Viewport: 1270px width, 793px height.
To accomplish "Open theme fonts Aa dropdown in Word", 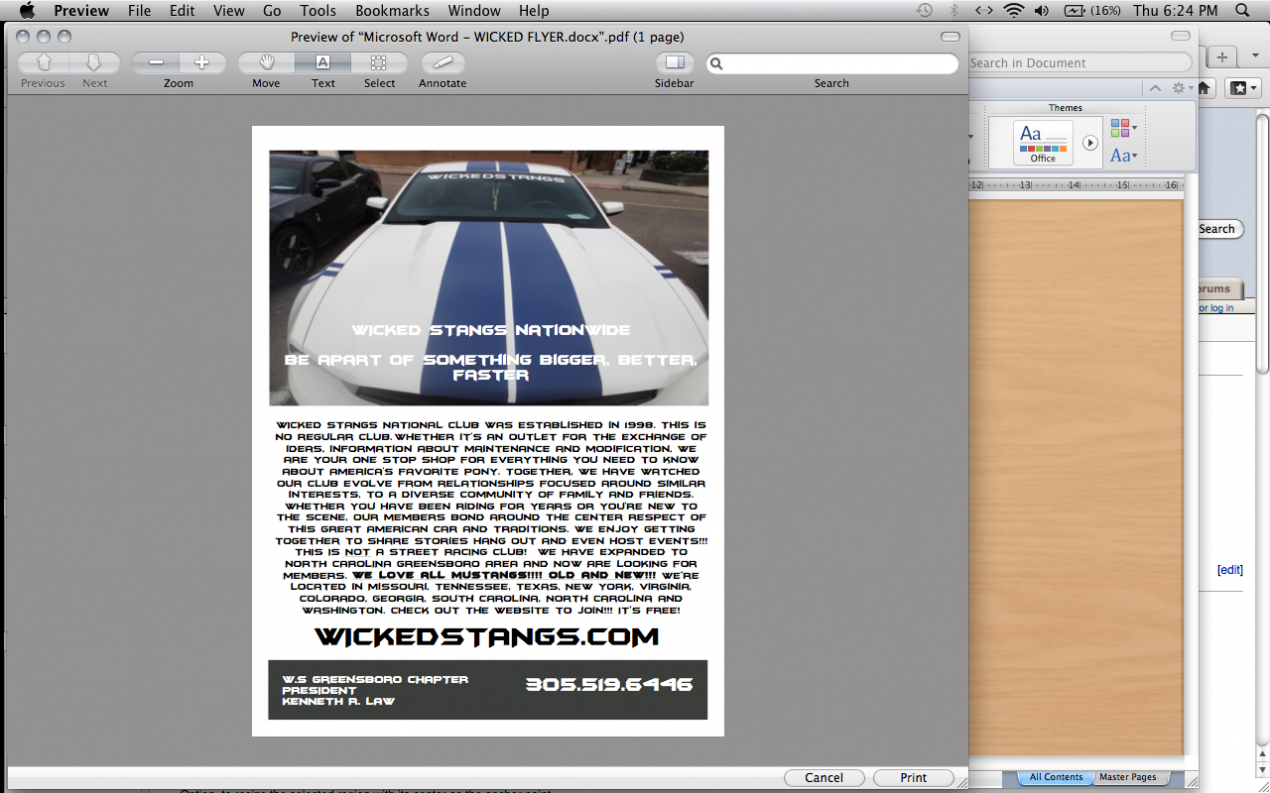I will pos(1123,155).
